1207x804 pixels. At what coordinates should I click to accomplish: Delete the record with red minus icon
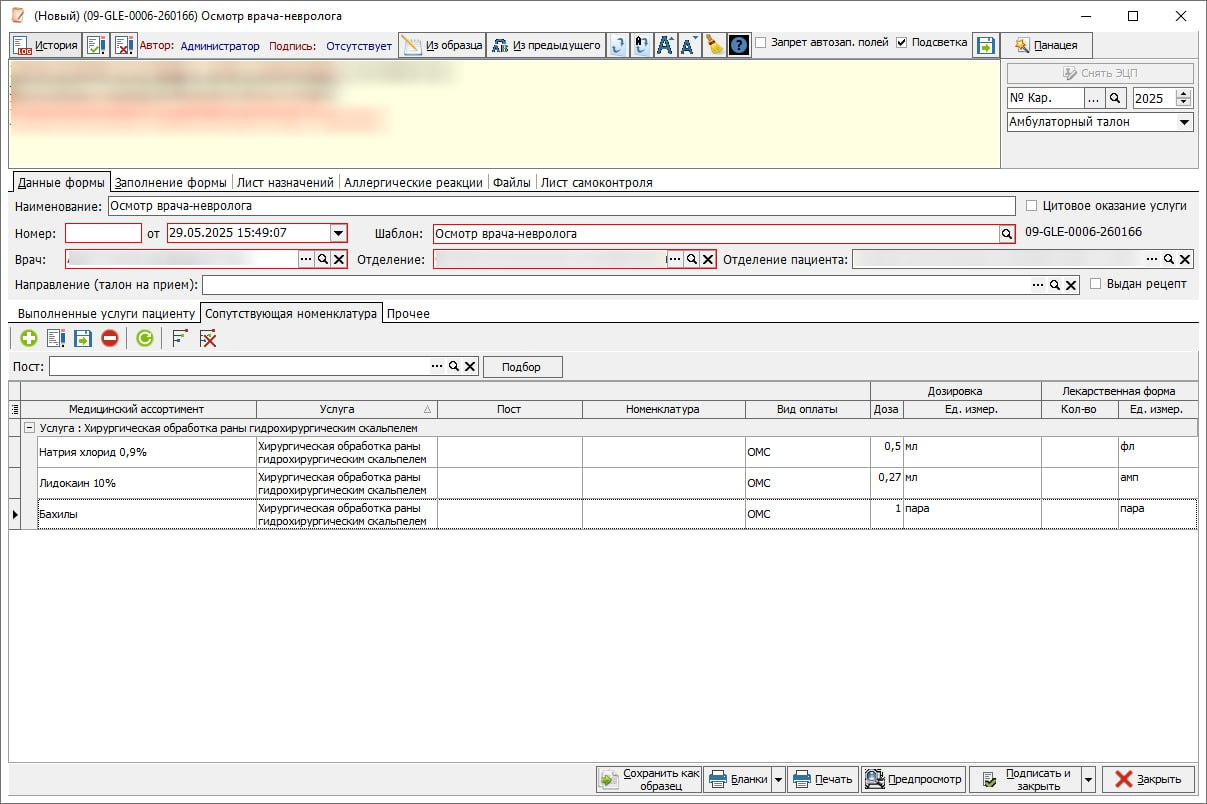[x=109, y=339]
